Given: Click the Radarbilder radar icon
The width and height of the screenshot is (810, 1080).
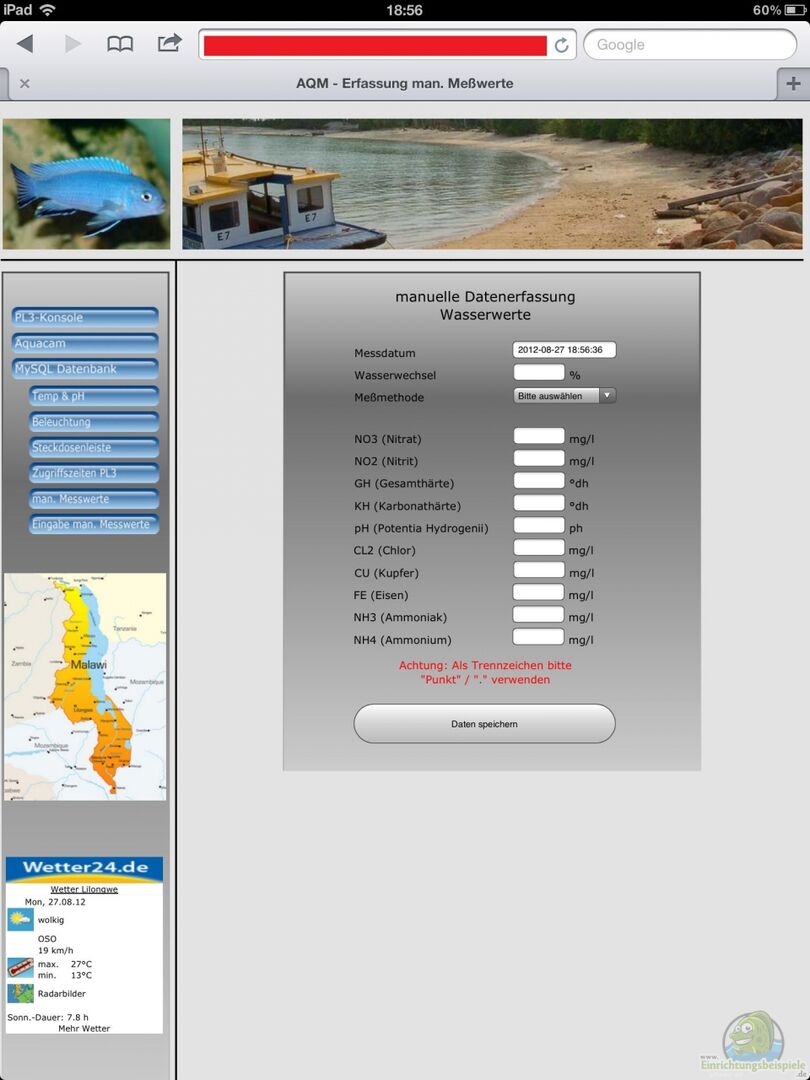Looking at the screenshot, I should point(20,993).
